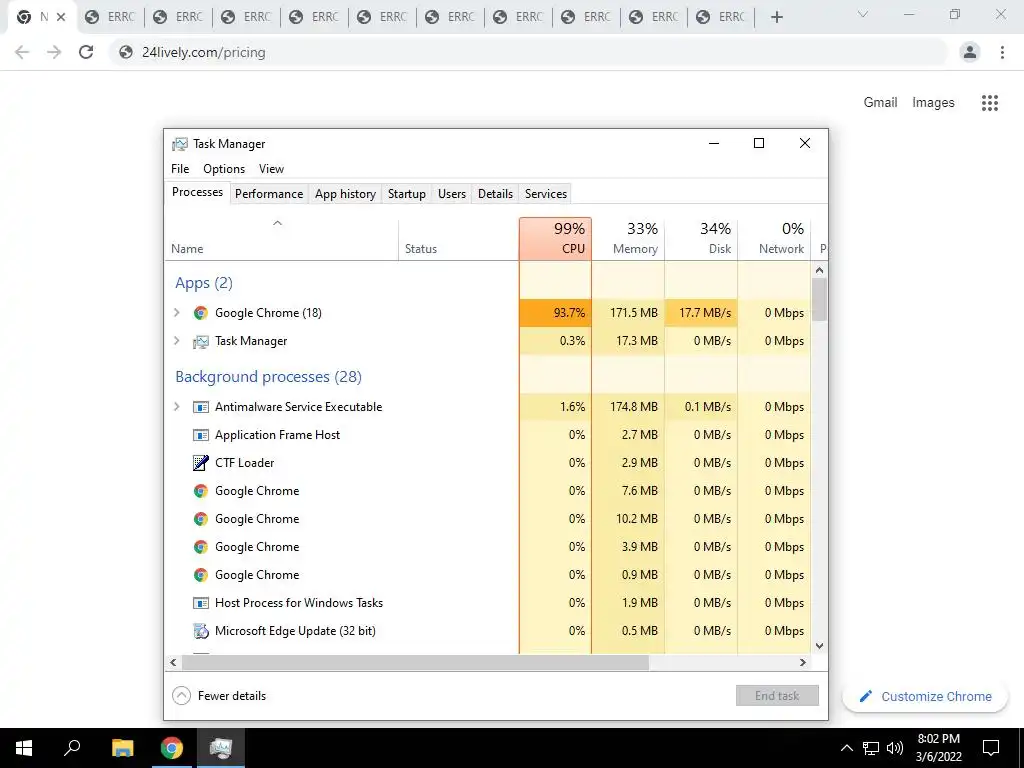
Task: Click the Task Manager title bar icon
Action: point(180,144)
